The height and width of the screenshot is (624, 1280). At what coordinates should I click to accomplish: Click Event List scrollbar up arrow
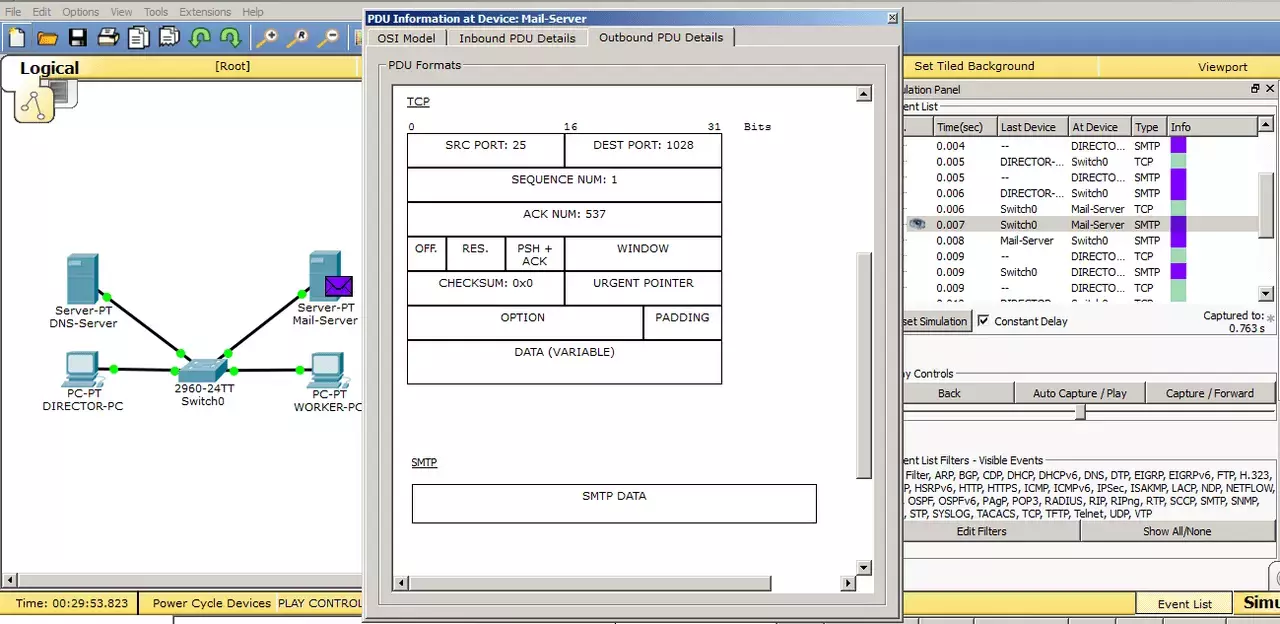[x=1267, y=127]
